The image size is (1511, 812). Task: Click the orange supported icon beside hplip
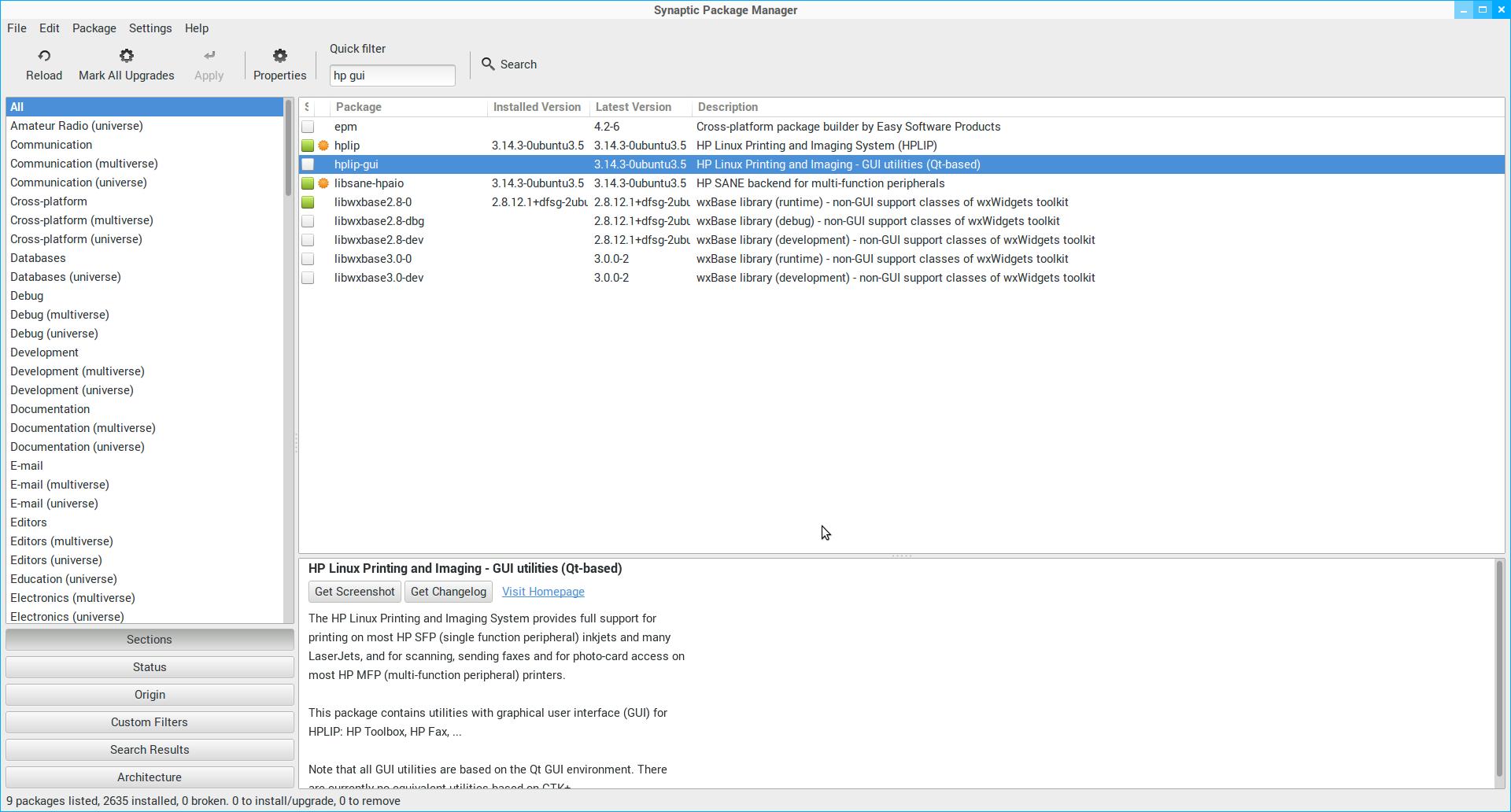pyautogui.click(x=323, y=146)
